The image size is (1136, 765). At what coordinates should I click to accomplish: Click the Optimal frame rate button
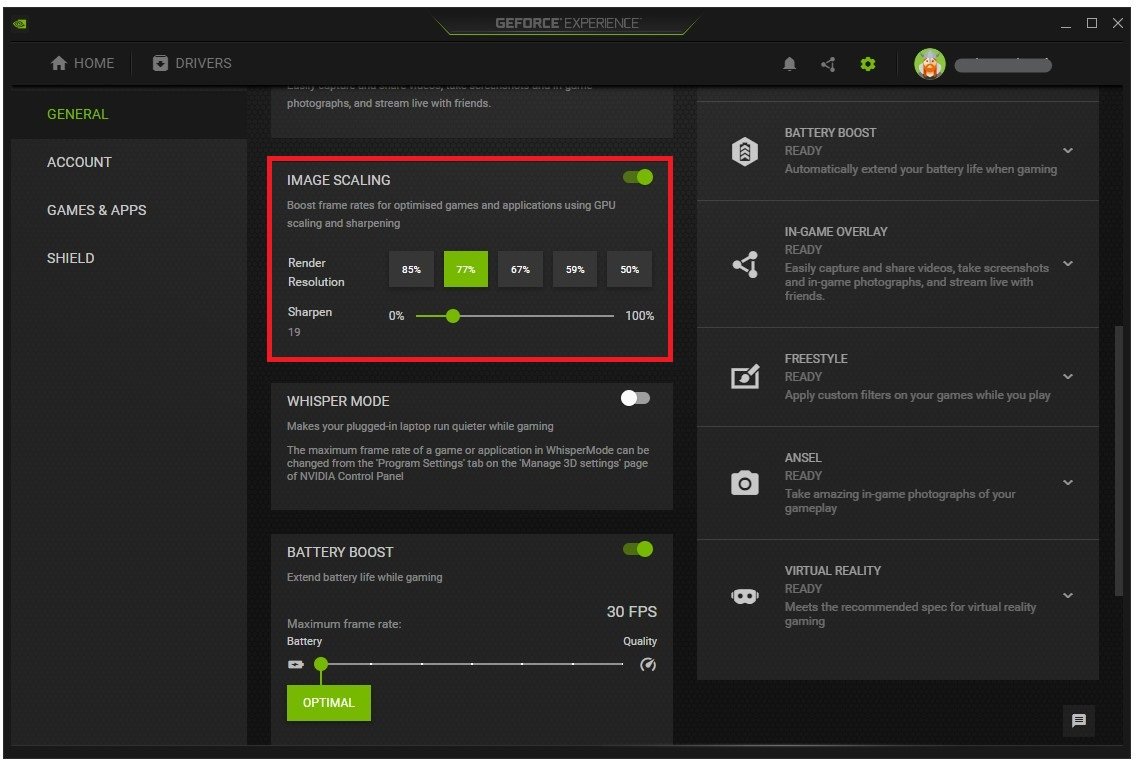pos(328,703)
